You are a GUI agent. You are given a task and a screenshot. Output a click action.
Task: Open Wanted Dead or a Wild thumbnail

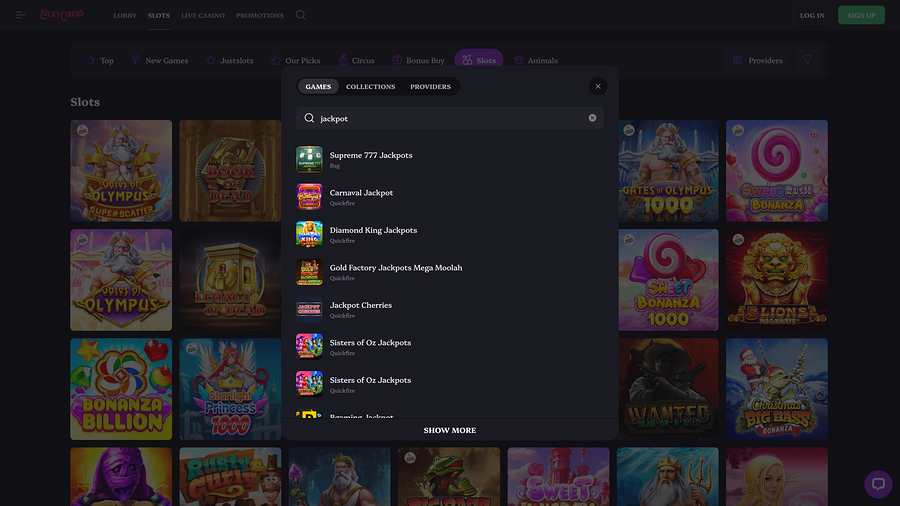[668, 389]
